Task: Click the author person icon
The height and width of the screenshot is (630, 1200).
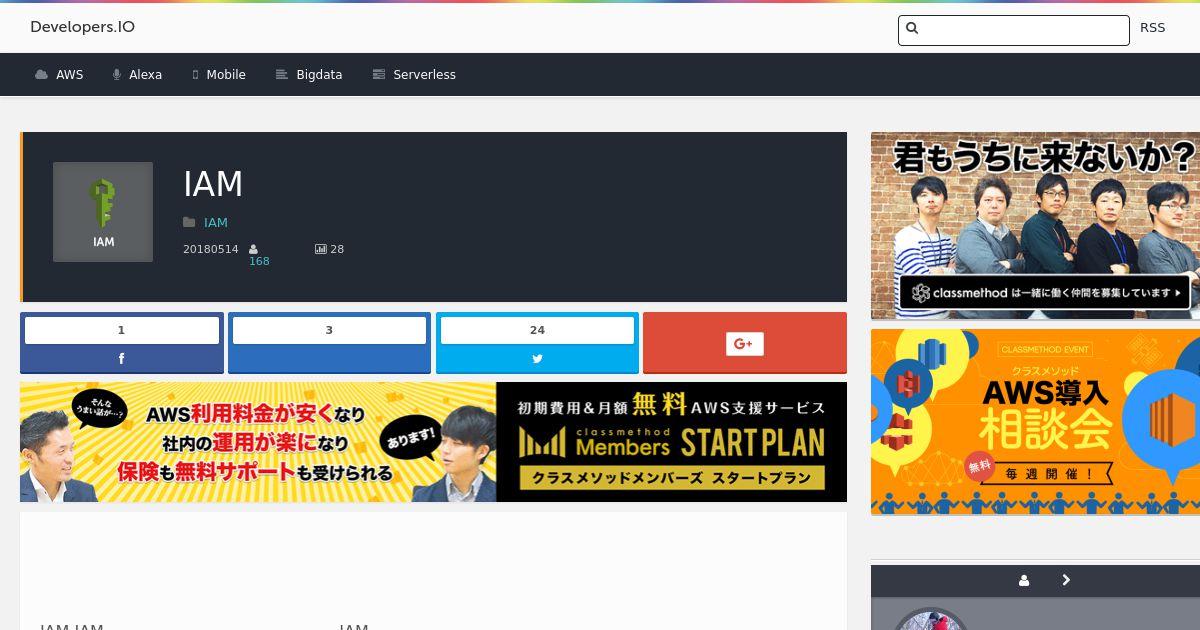Action: 254,249
